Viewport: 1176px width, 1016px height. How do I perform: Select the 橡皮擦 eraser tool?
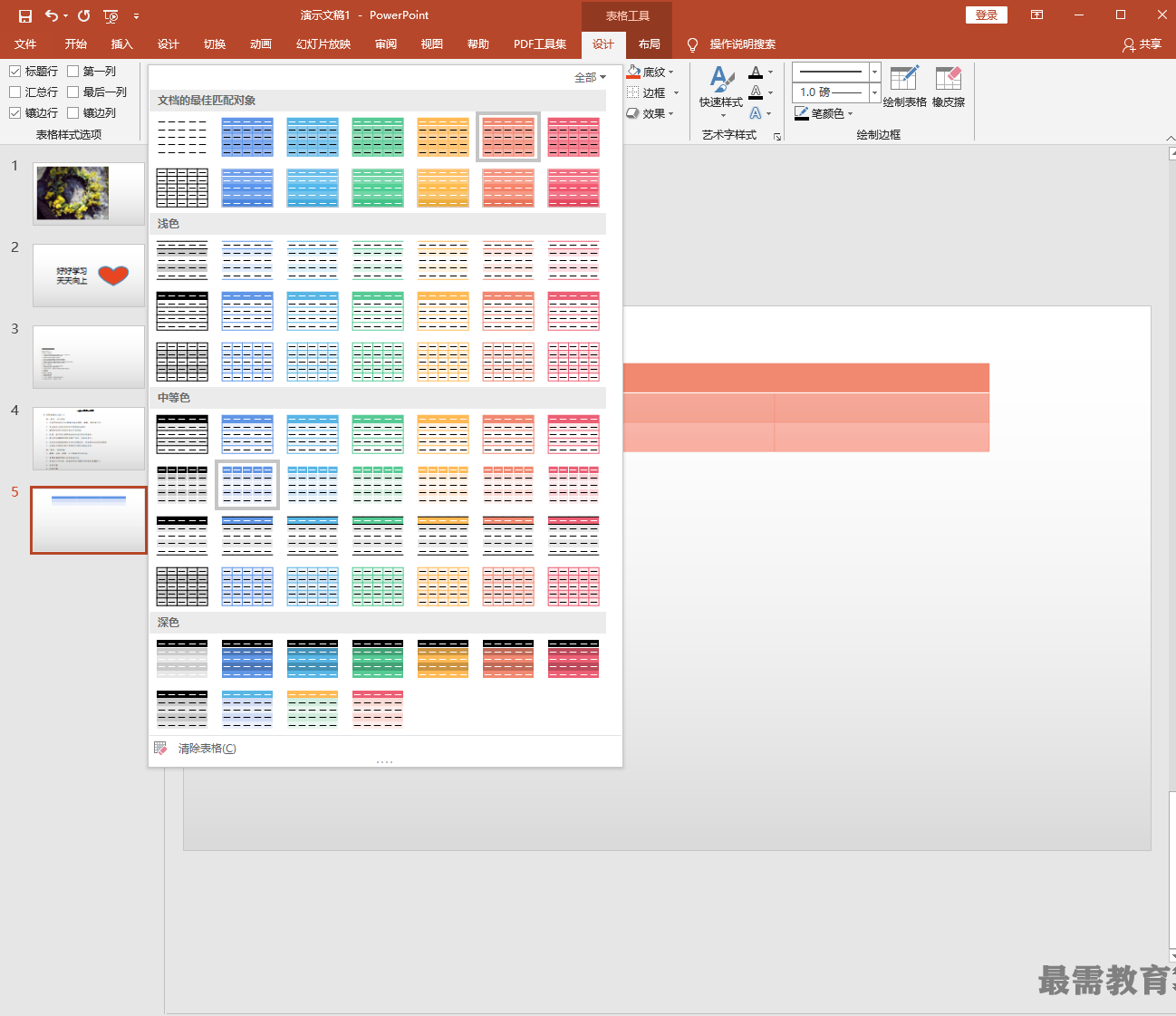(949, 87)
